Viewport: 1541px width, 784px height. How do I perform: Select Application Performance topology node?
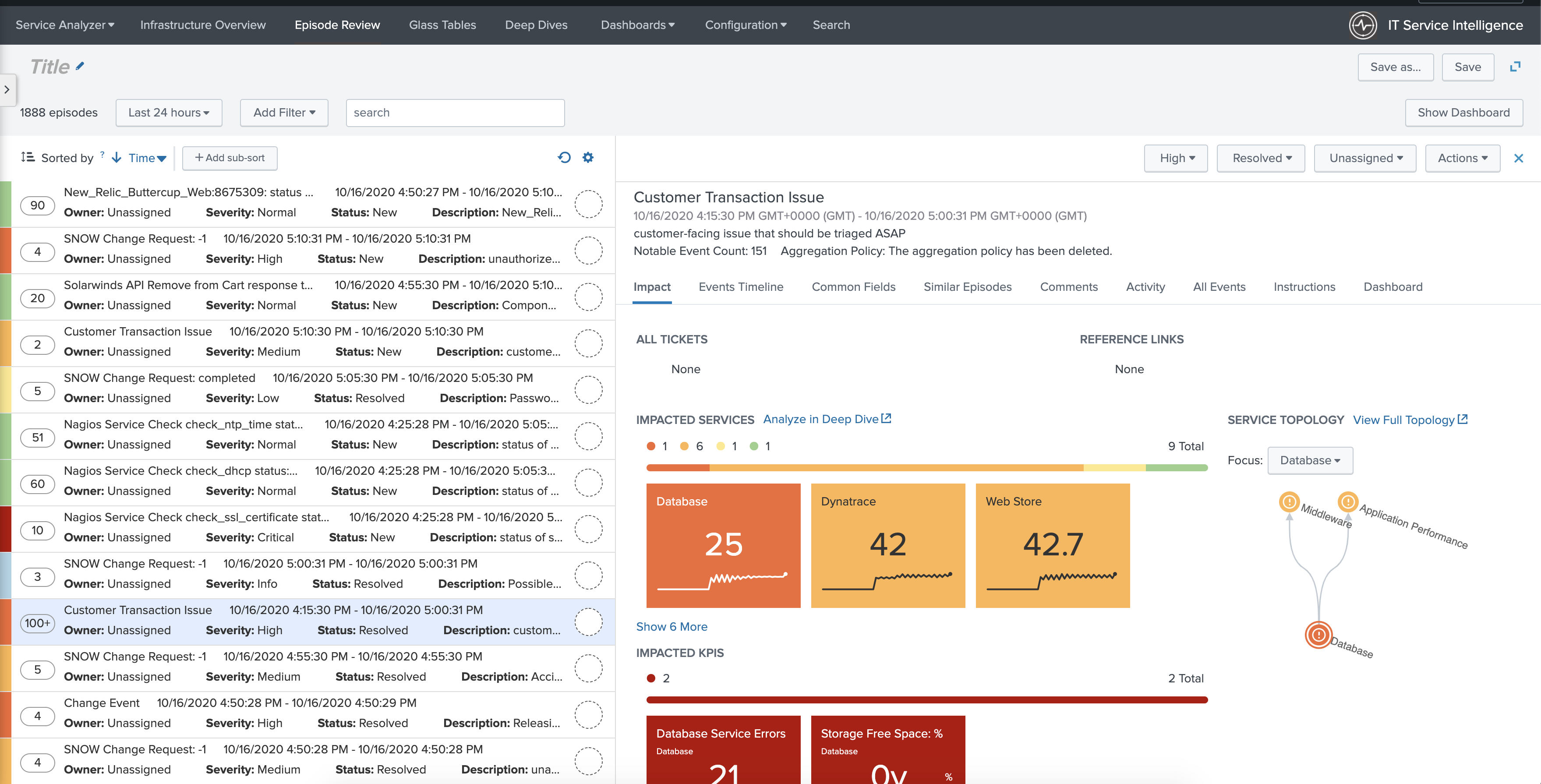(1348, 501)
